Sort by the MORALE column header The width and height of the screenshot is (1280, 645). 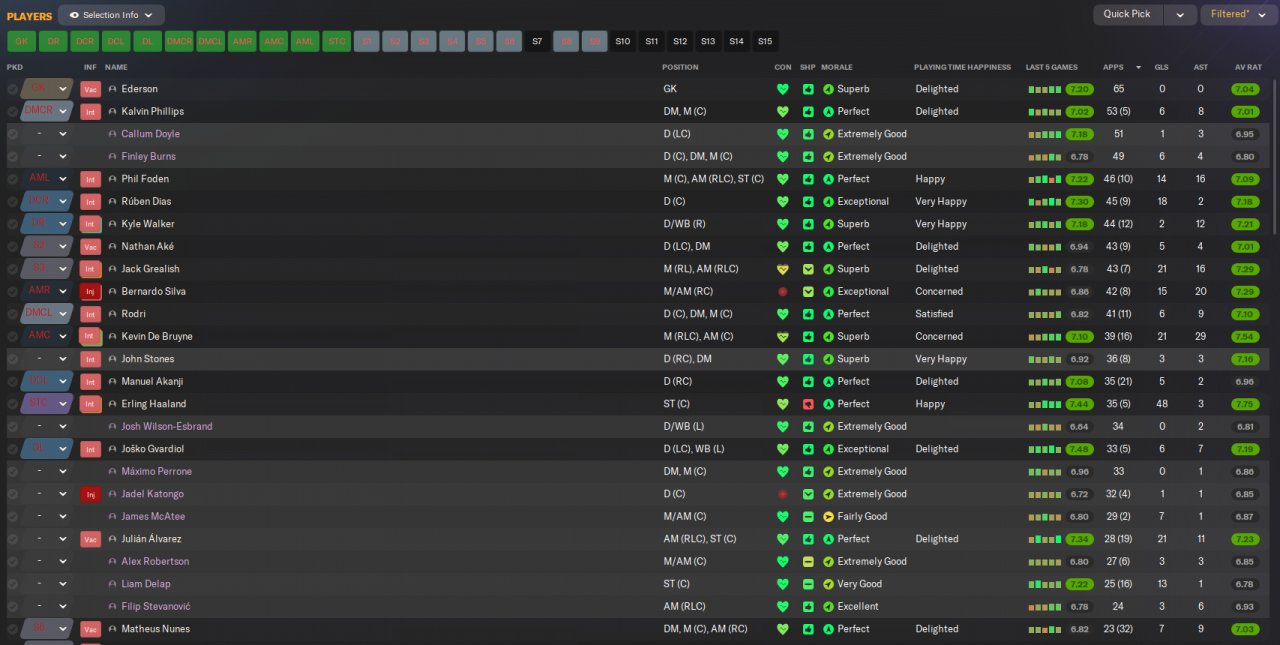coord(837,67)
